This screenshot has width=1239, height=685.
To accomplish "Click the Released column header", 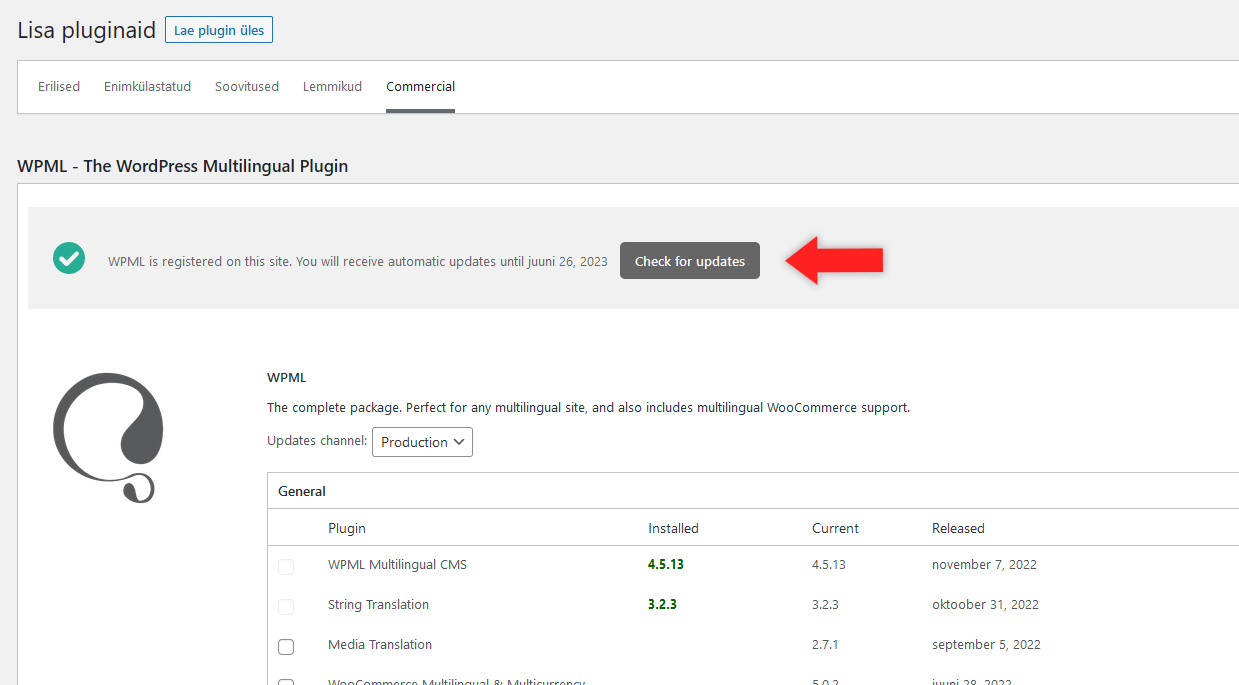I will [x=958, y=528].
